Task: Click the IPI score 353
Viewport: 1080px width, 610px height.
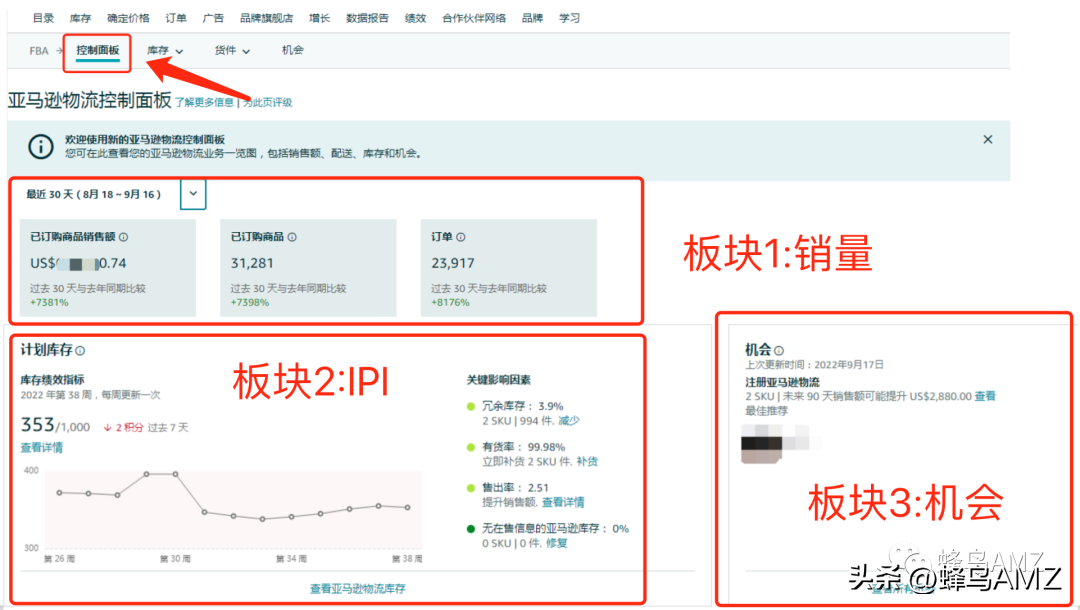Action: [37, 425]
